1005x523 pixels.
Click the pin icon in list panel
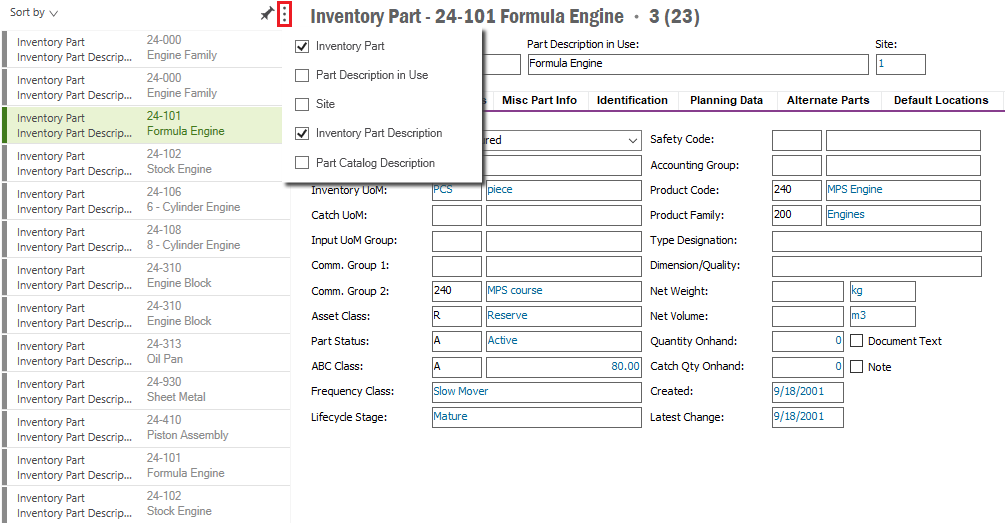tap(266, 14)
